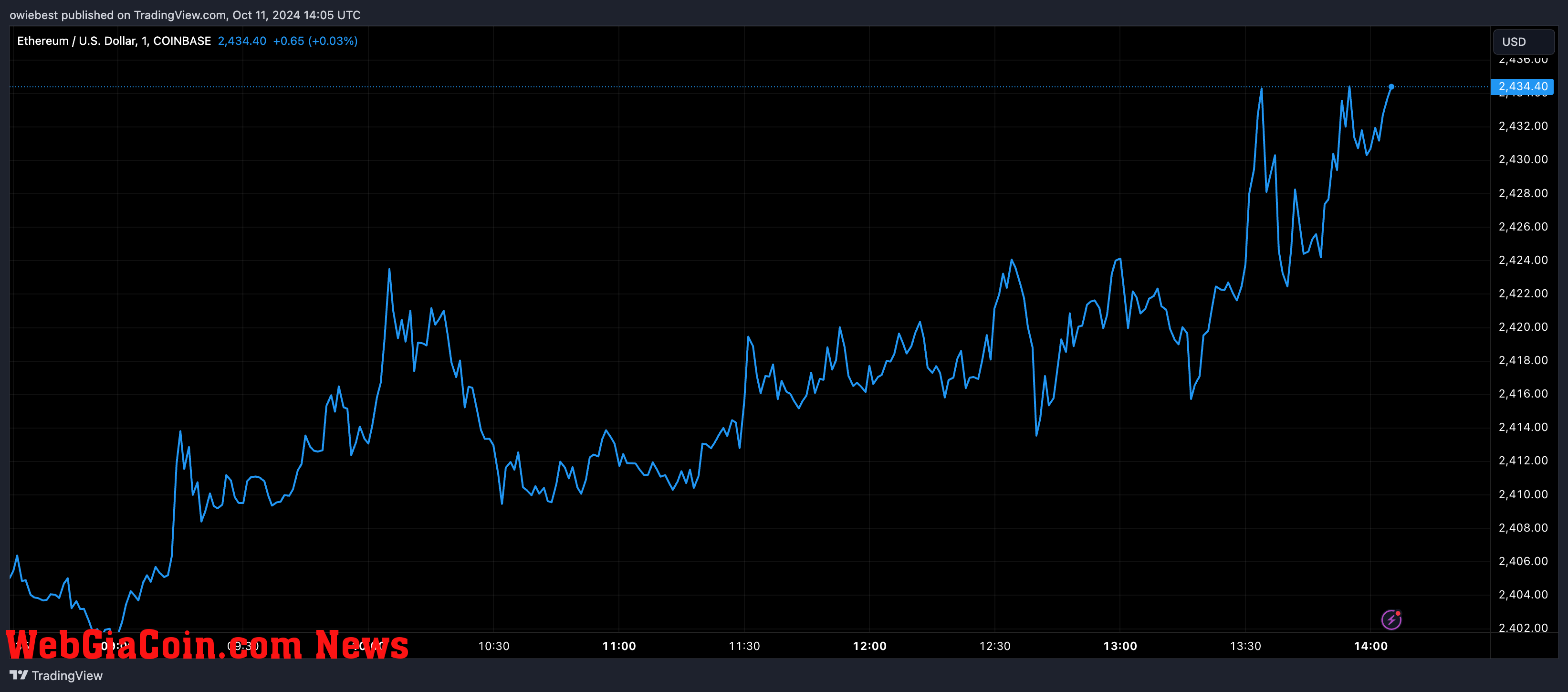Click the 2,406.00 price axis label
1568x692 pixels.
(1523, 561)
